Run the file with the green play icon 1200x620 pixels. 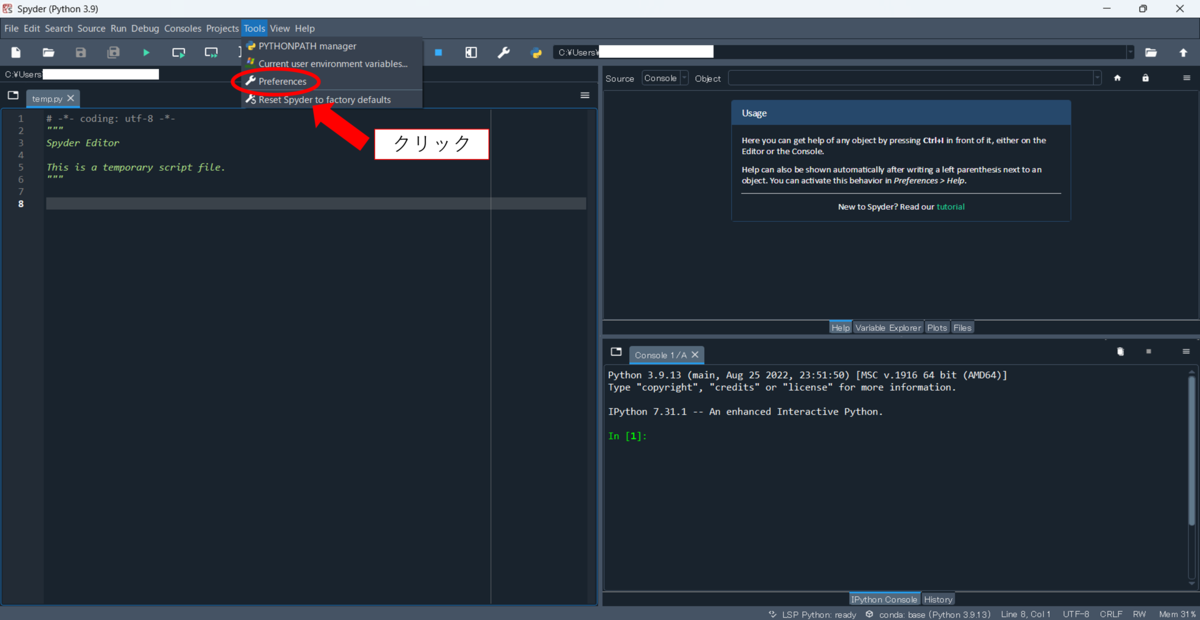pos(146,52)
